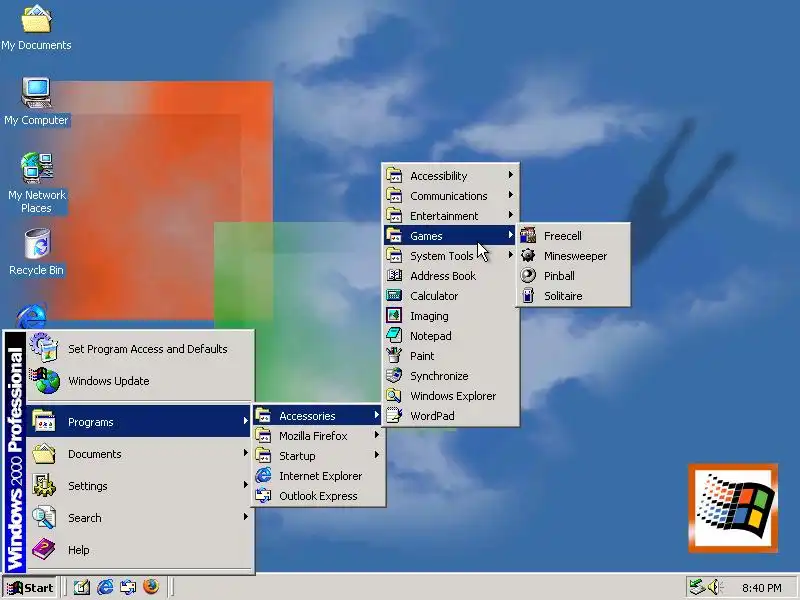Click the System Tools folder icon
This screenshot has height=600, width=800.
pyautogui.click(x=394, y=255)
